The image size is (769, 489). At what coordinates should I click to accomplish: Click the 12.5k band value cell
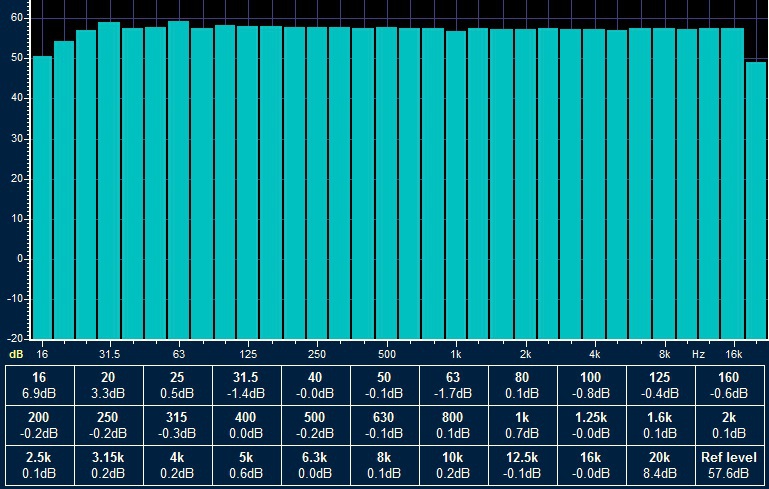pos(522,463)
